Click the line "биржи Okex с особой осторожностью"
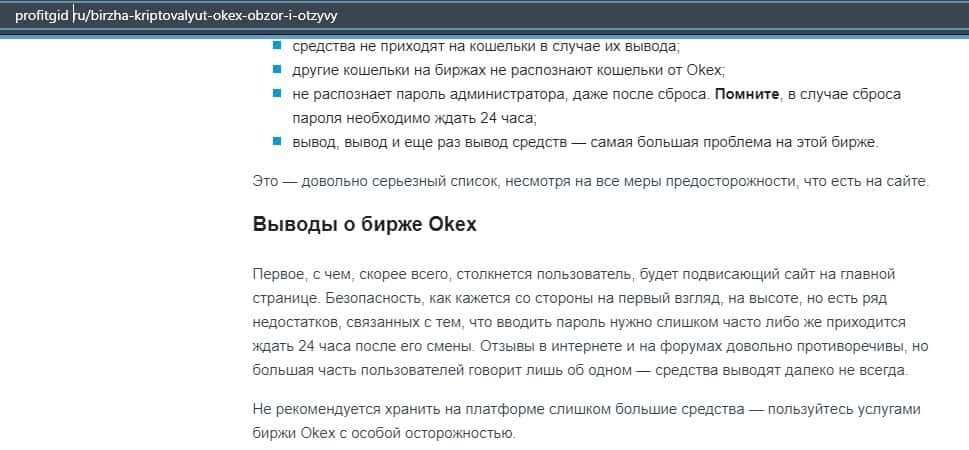This screenshot has width=969, height=450. [384, 433]
